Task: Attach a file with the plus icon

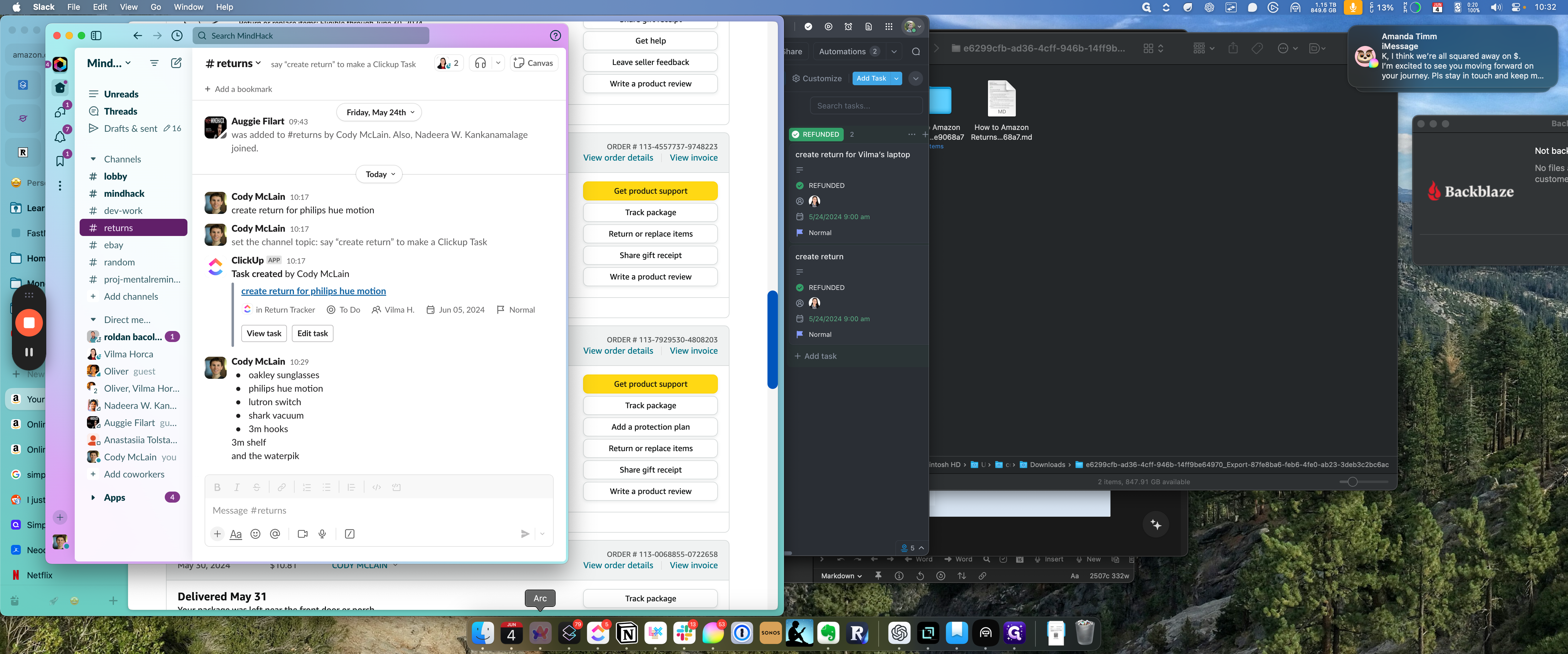Action: pyautogui.click(x=217, y=534)
